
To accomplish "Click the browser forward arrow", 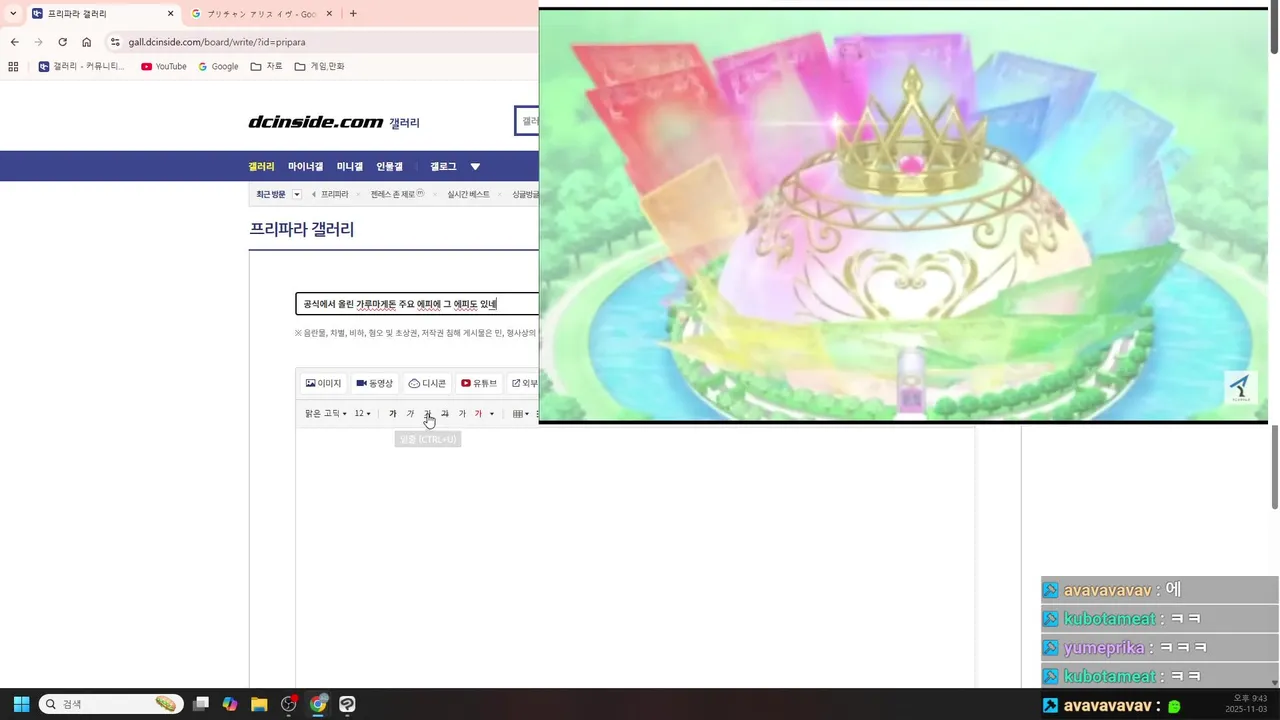I will point(38,42).
